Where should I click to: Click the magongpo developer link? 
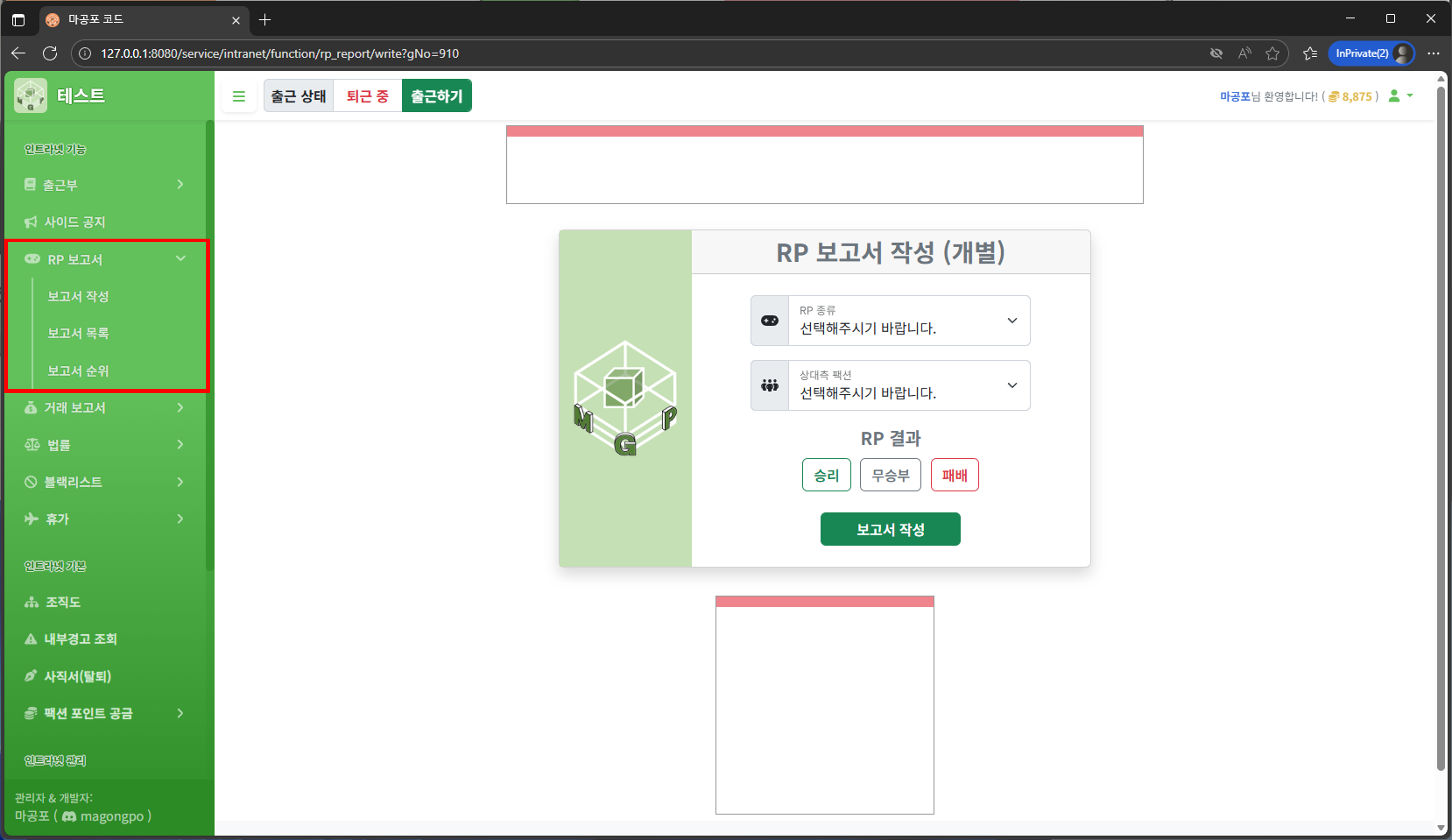pyautogui.click(x=113, y=816)
